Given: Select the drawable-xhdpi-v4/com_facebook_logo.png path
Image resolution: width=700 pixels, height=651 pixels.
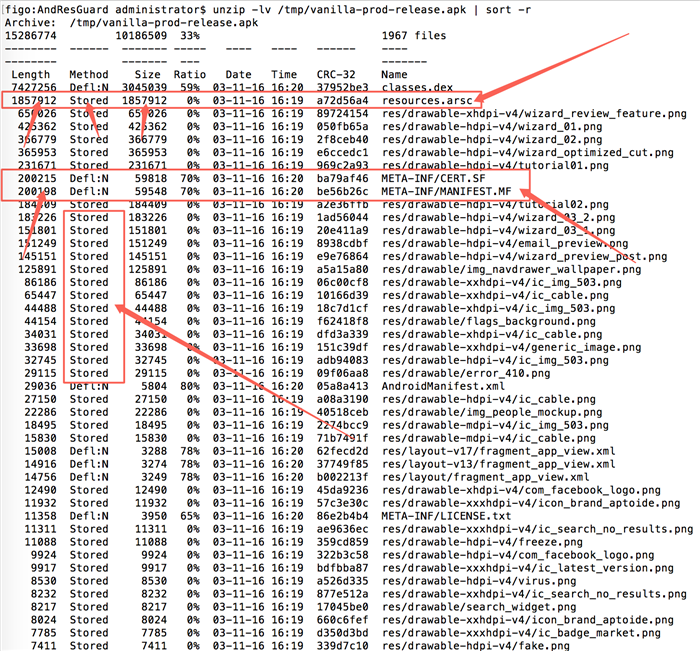Looking at the screenshot, I should (x=521, y=490).
